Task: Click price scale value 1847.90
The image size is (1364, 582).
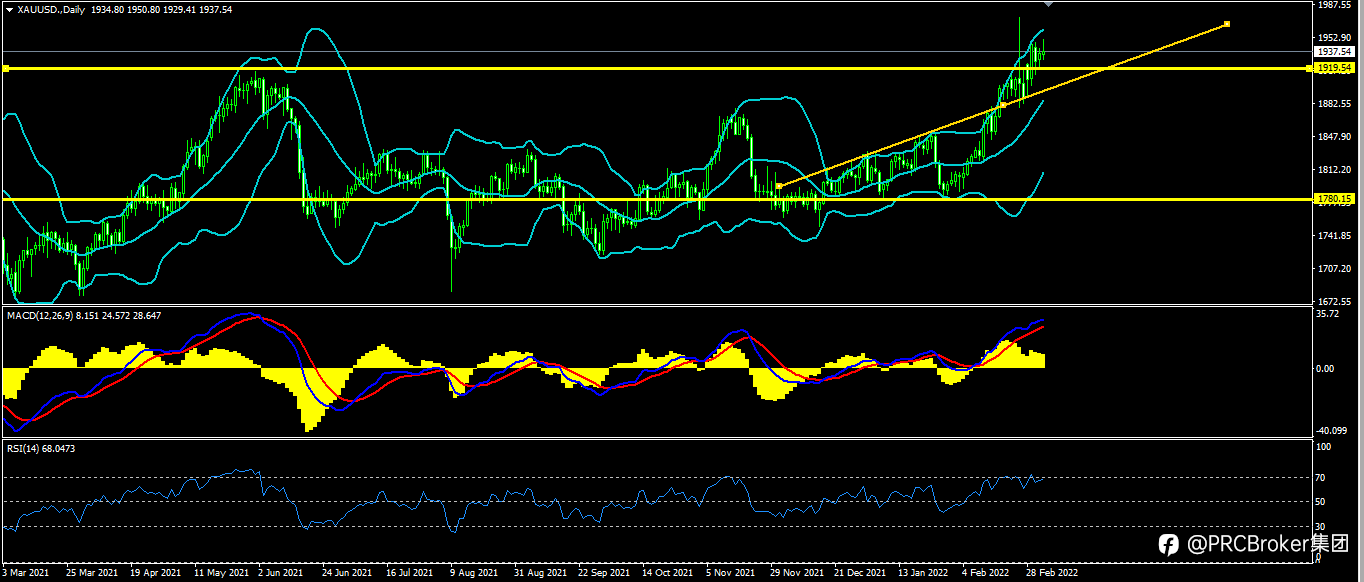Action: pos(1335,137)
